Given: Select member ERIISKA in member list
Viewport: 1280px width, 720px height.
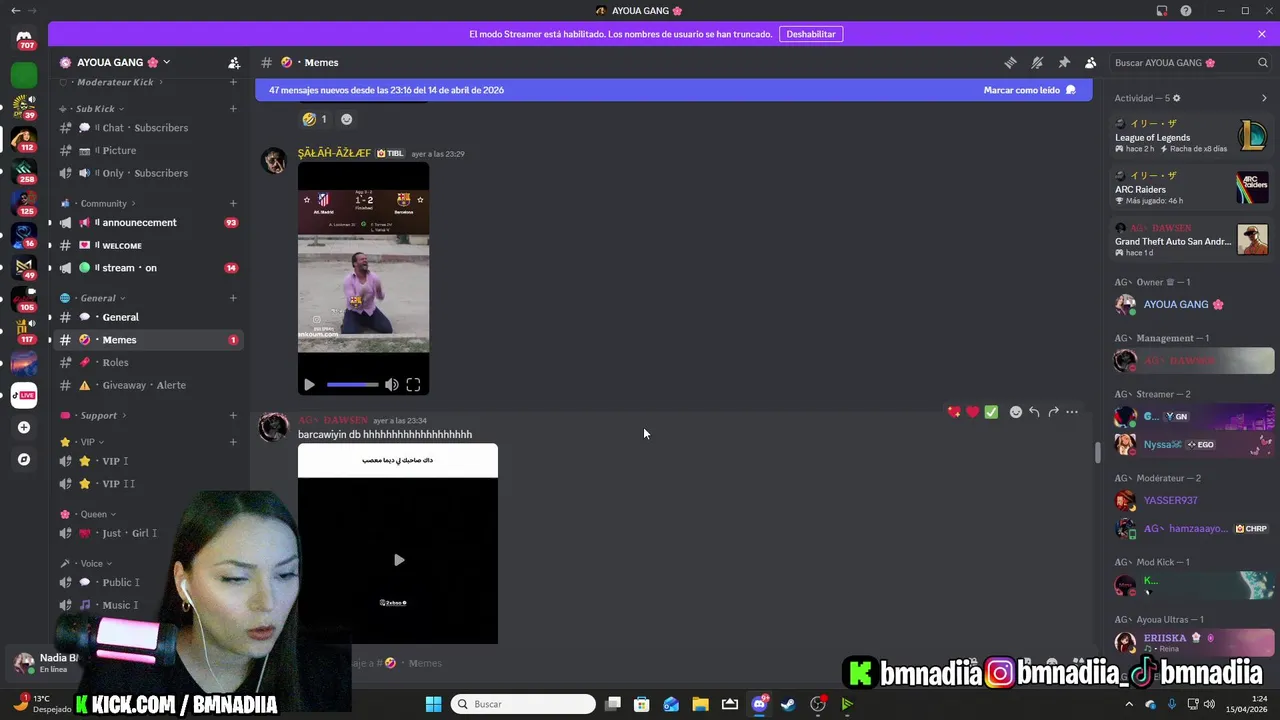Looking at the screenshot, I should pos(1192,642).
